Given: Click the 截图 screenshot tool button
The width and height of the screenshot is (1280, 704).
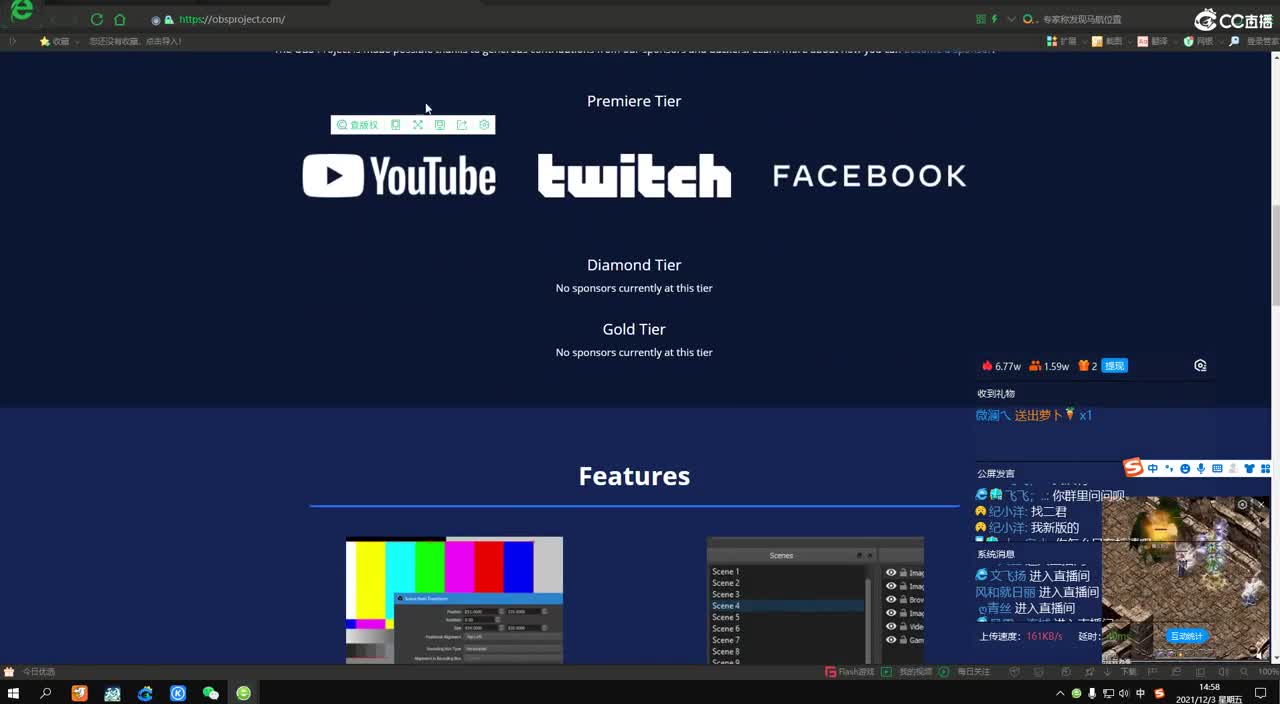Looking at the screenshot, I should tap(1107, 41).
